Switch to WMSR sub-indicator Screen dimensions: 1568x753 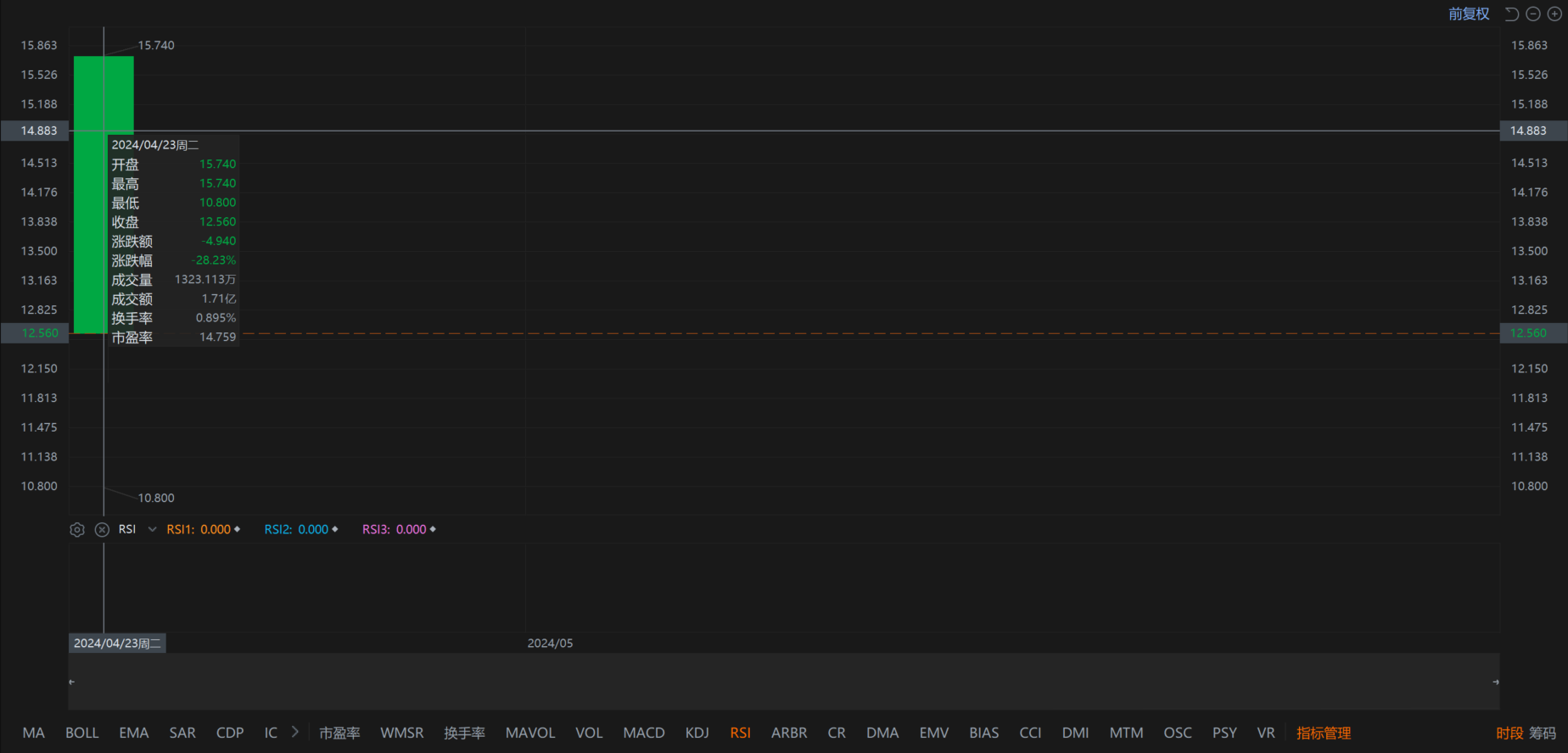(x=402, y=733)
